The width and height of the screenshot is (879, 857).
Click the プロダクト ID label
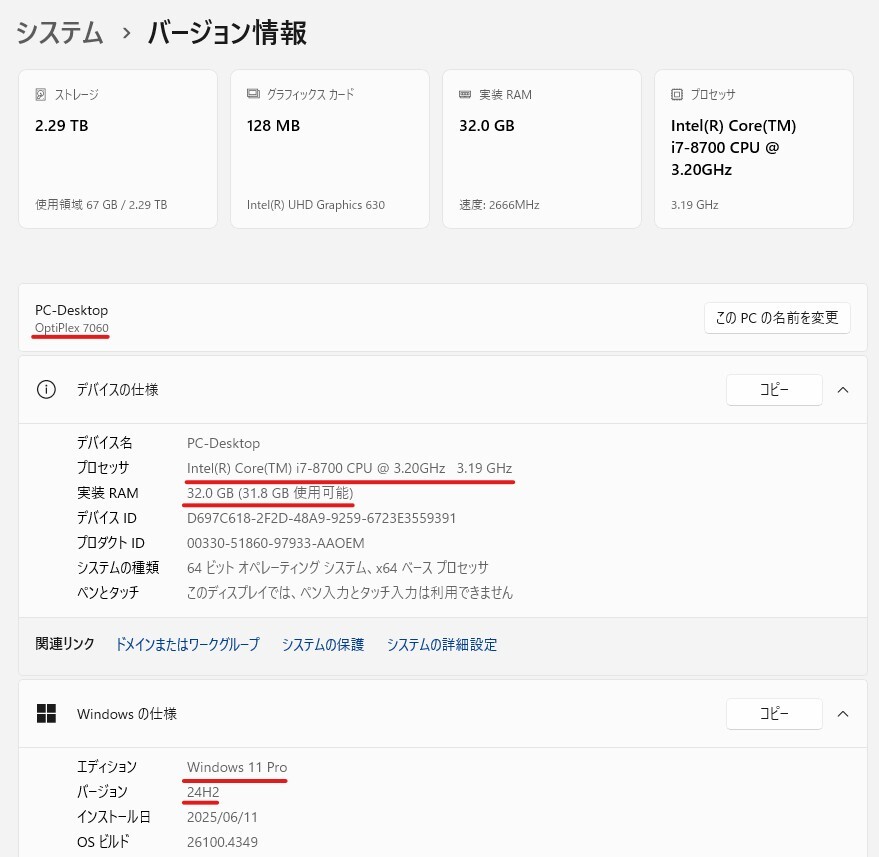click(110, 543)
